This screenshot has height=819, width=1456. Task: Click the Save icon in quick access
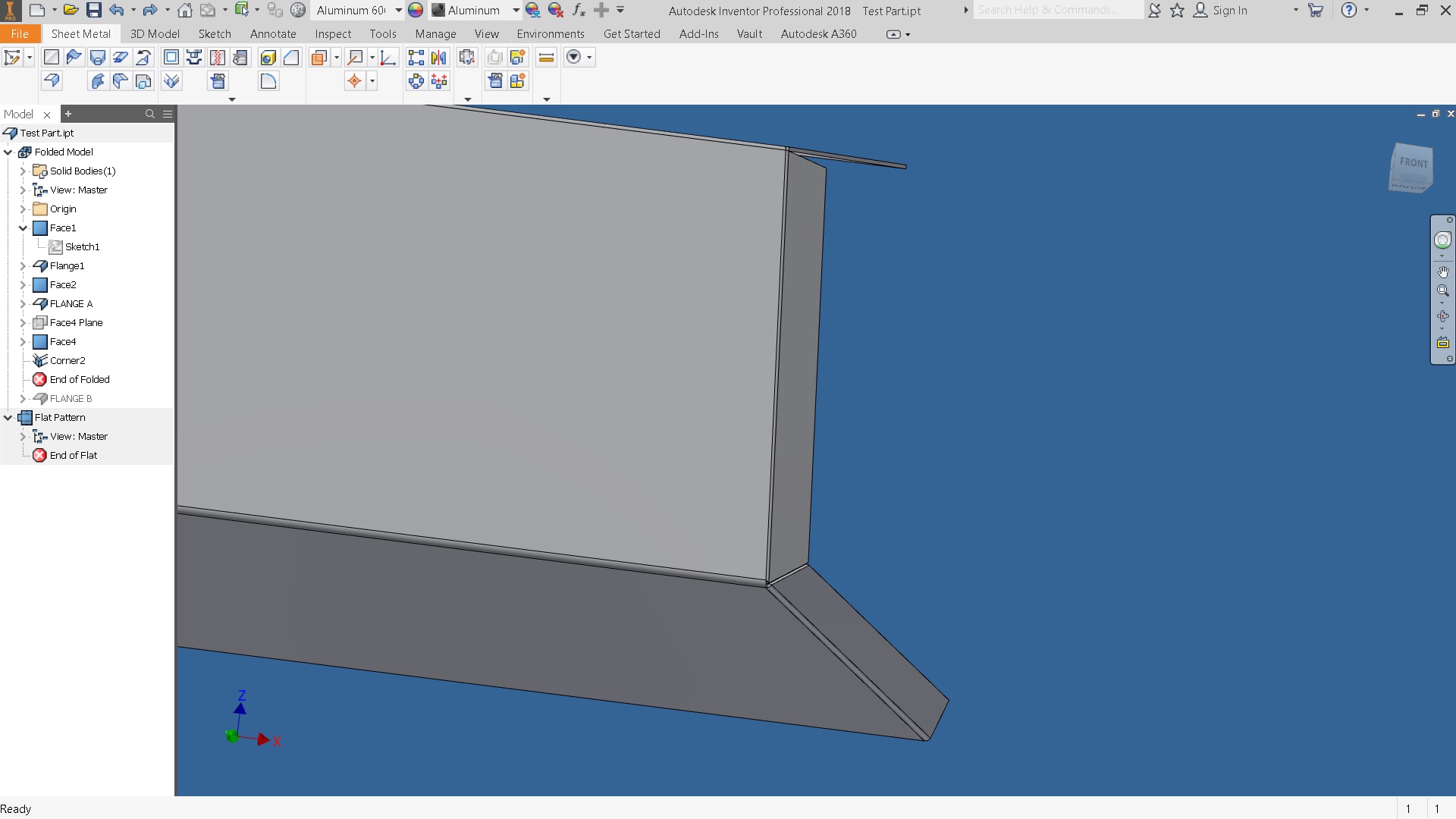click(93, 11)
